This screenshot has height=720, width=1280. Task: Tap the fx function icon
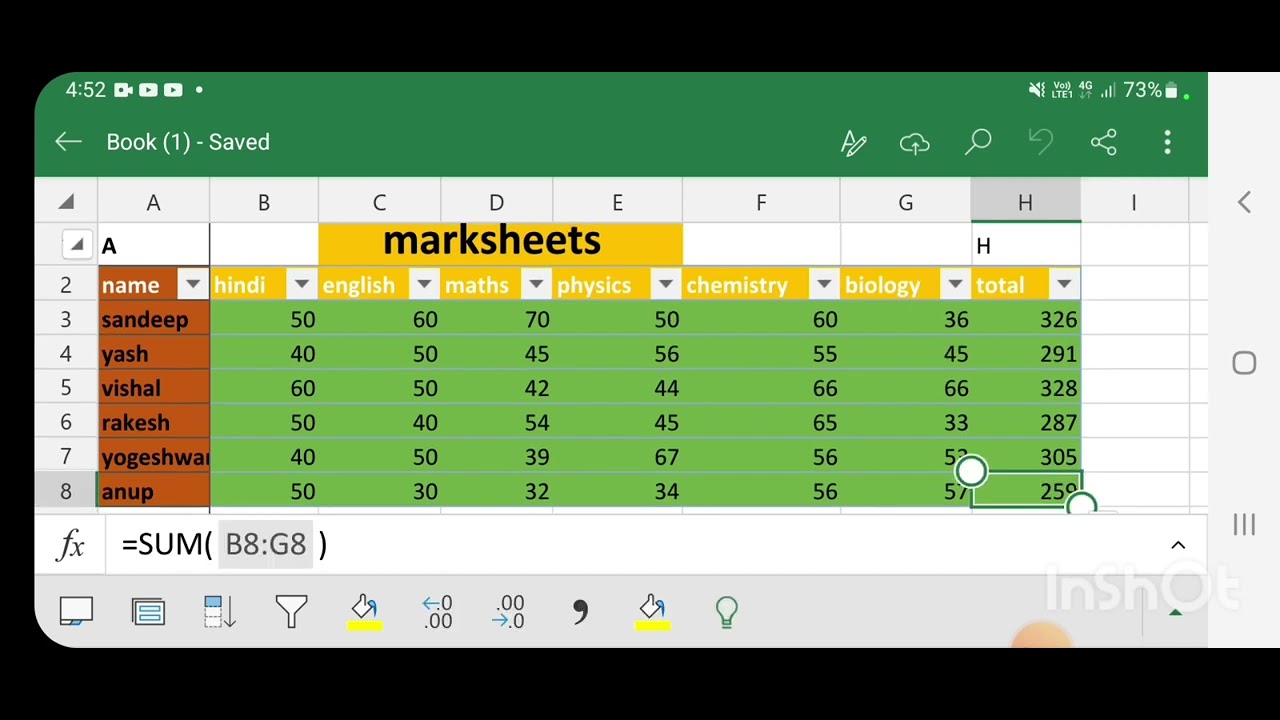coord(72,545)
